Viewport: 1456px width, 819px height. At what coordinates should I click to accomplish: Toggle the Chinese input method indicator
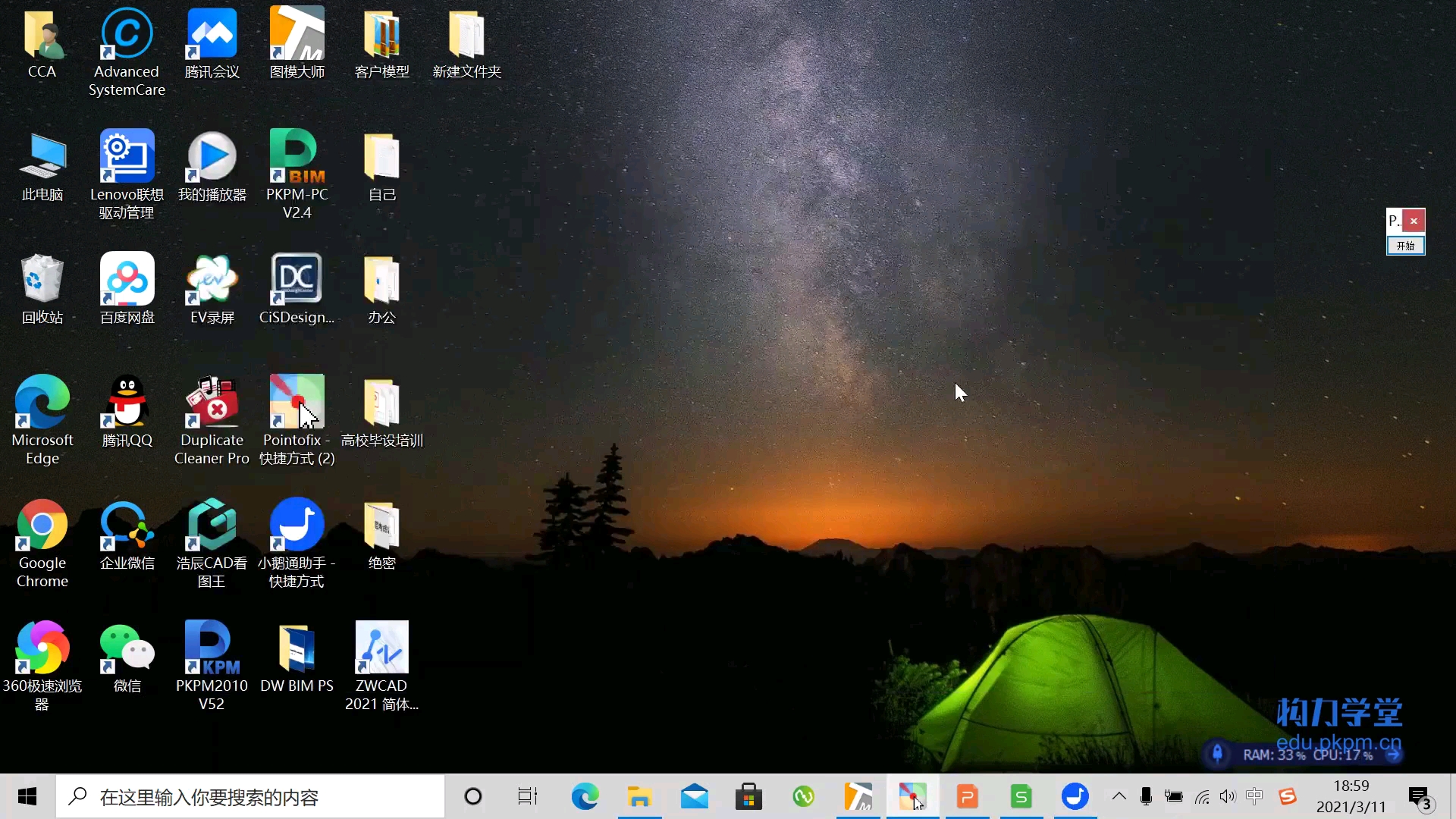(1254, 796)
